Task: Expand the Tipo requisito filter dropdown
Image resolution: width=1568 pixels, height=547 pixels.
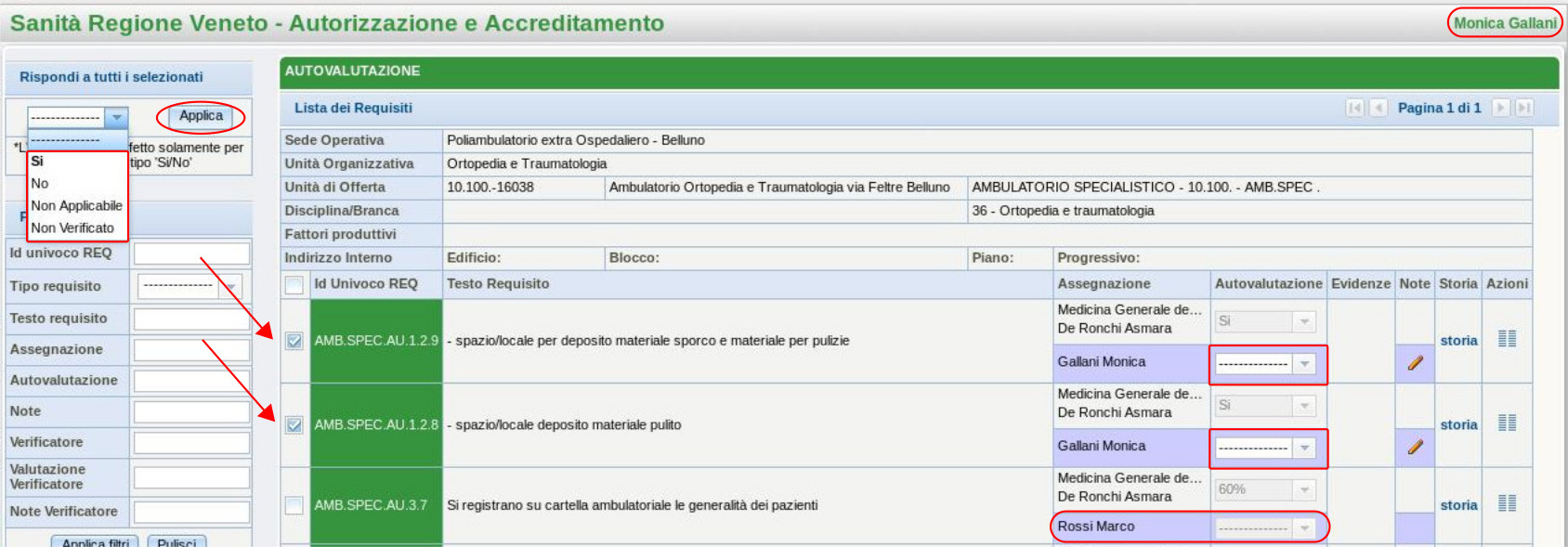Action: (229, 286)
